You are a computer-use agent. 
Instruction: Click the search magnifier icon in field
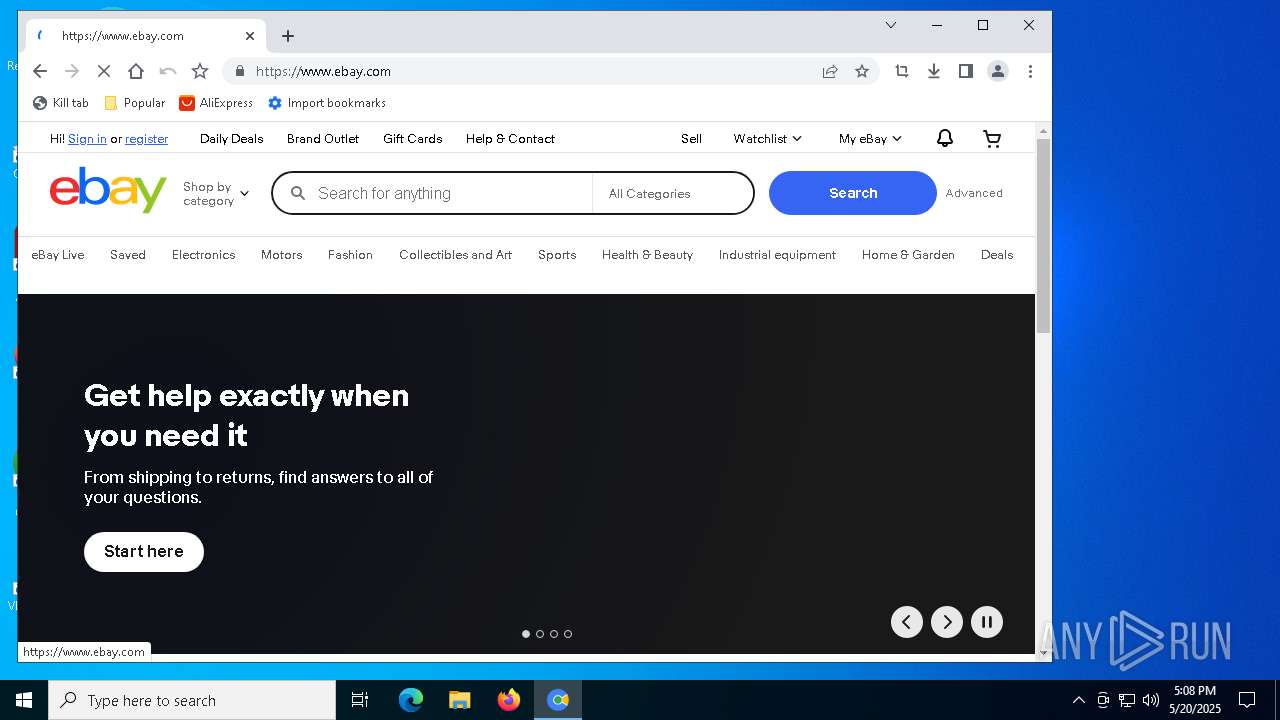click(x=298, y=193)
